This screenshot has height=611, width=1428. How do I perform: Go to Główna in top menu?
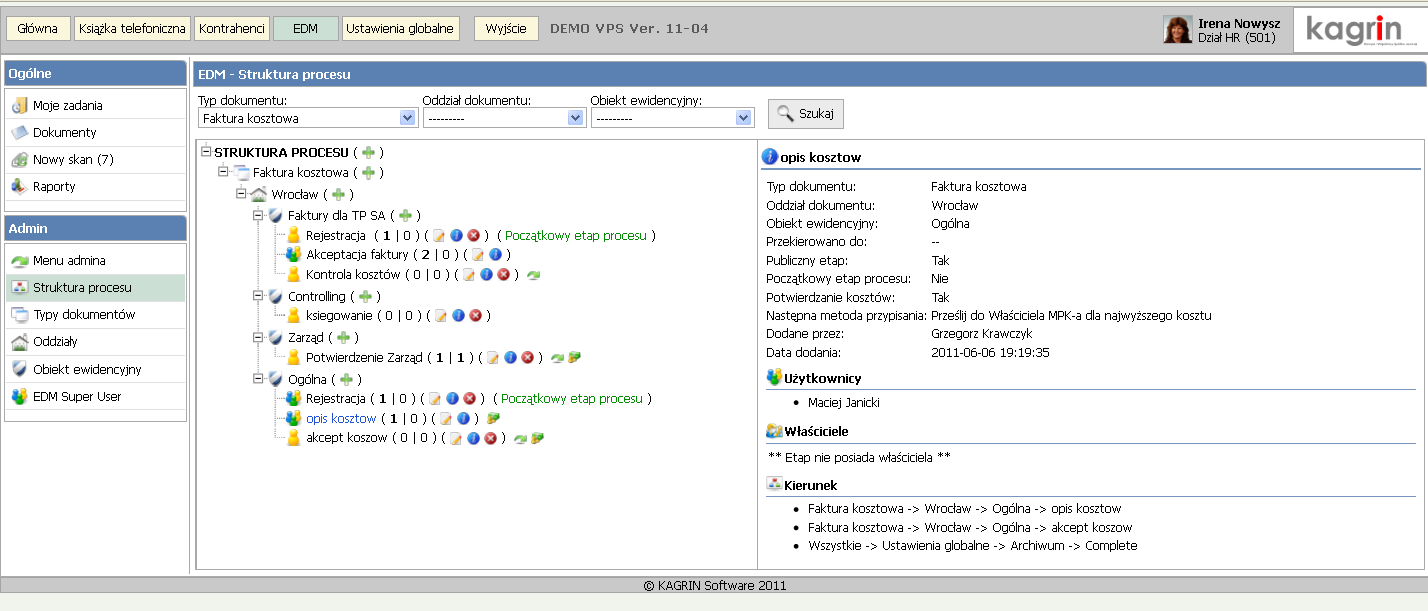38,29
